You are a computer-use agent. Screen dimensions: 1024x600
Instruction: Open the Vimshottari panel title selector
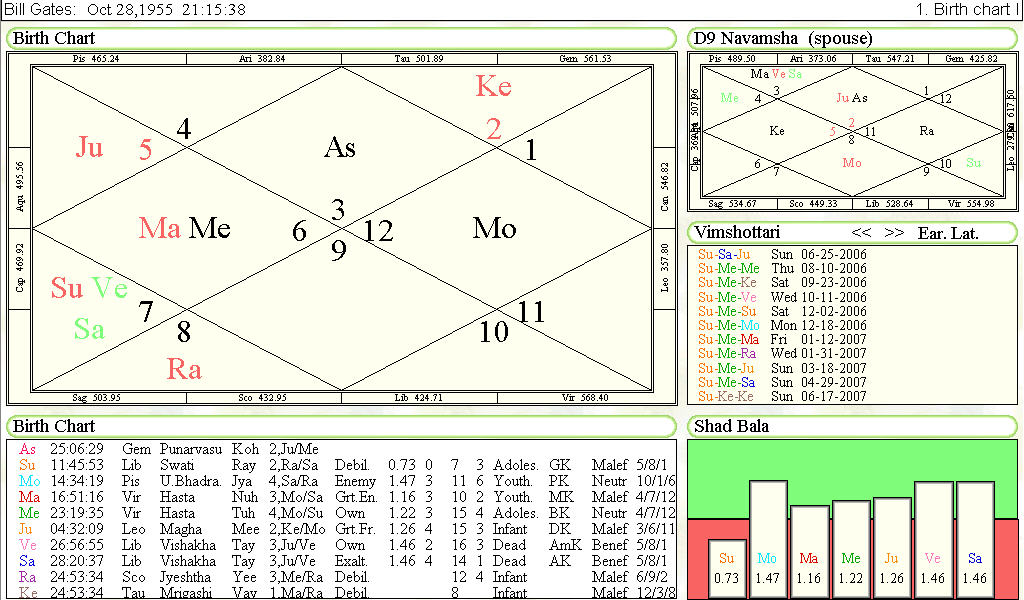[736, 233]
